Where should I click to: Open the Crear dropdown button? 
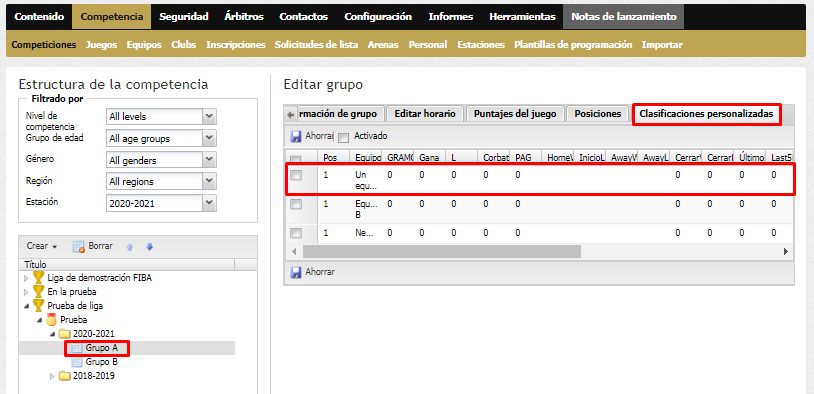coord(42,246)
